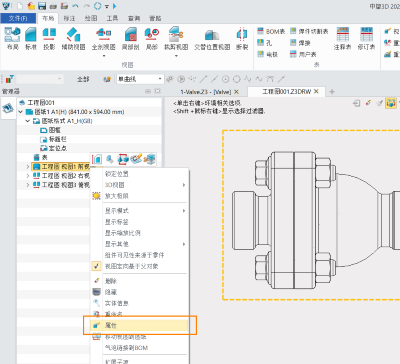Click the Save icon in quick access bar
Viewport: 400px width, 364px height.
click(x=42, y=6)
